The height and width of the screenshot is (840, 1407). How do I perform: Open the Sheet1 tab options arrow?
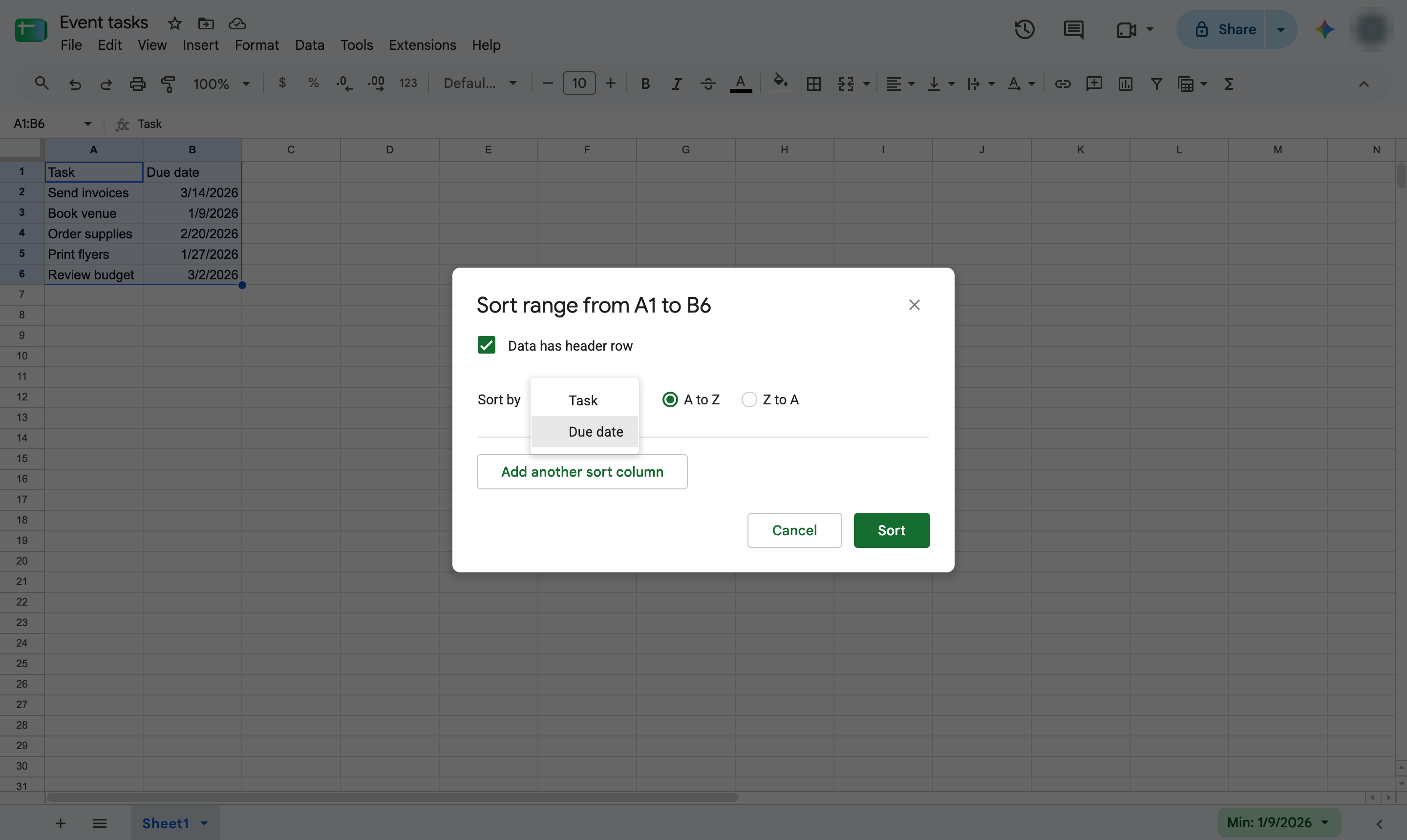tap(204, 823)
